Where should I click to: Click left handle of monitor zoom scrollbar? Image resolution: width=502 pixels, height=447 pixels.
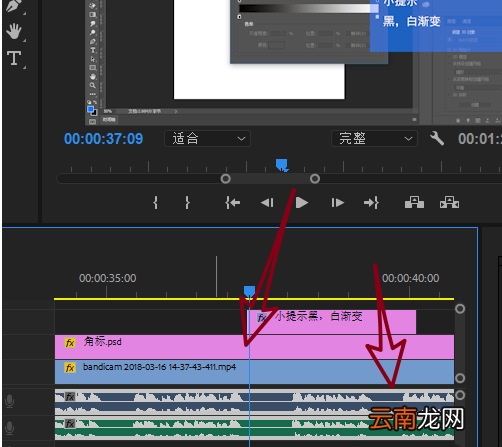coord(226,179)
